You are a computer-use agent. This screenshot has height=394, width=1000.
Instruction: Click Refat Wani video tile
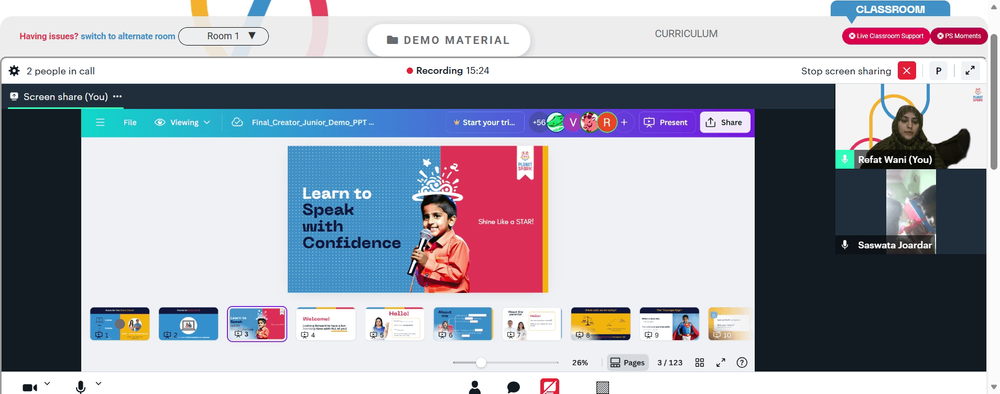(910, 126)
